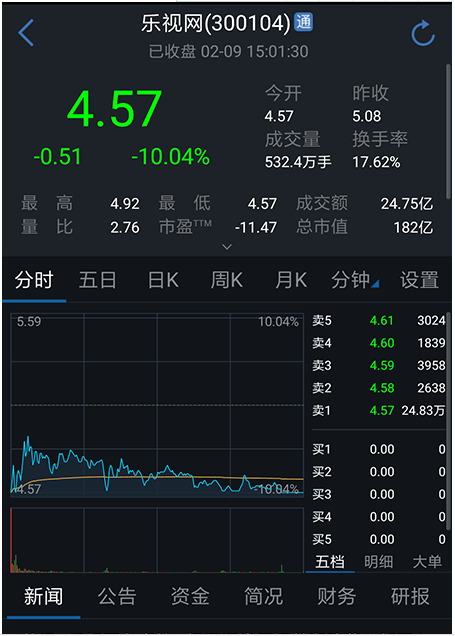
Task: Tap the 卖4 row at 4.60
Action: coord(378,343)
